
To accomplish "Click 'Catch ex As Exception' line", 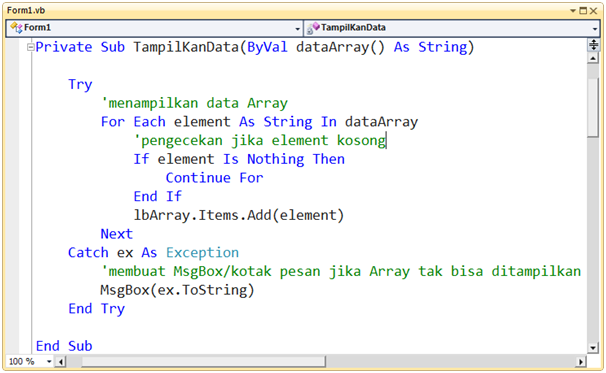I will coord(153,252).
